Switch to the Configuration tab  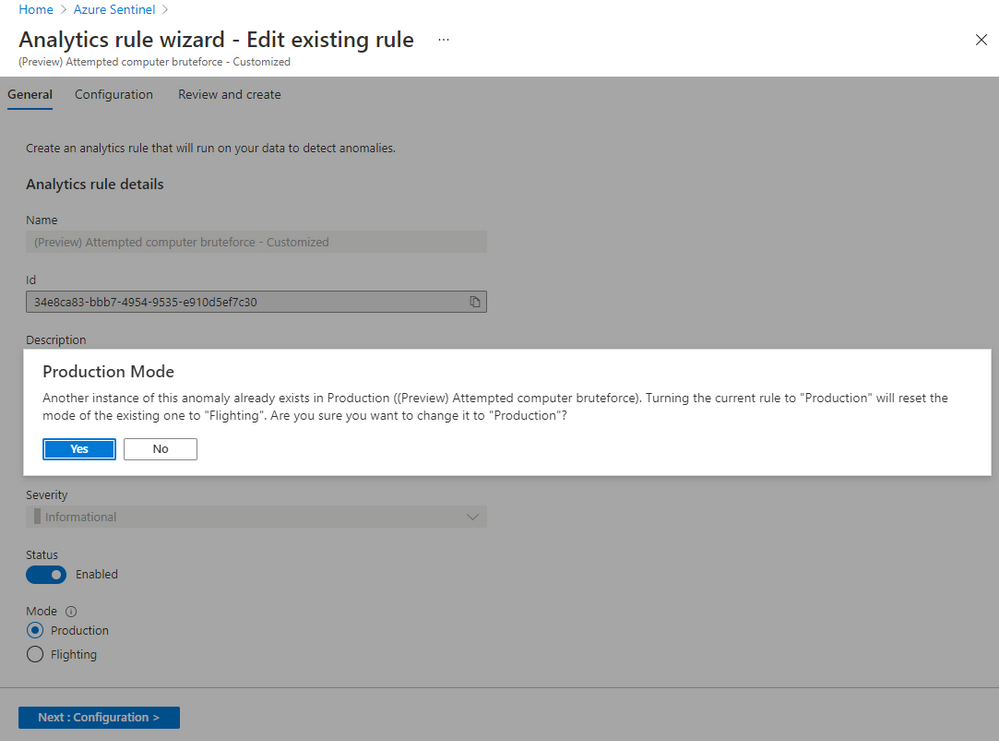(x=113, y=94)
